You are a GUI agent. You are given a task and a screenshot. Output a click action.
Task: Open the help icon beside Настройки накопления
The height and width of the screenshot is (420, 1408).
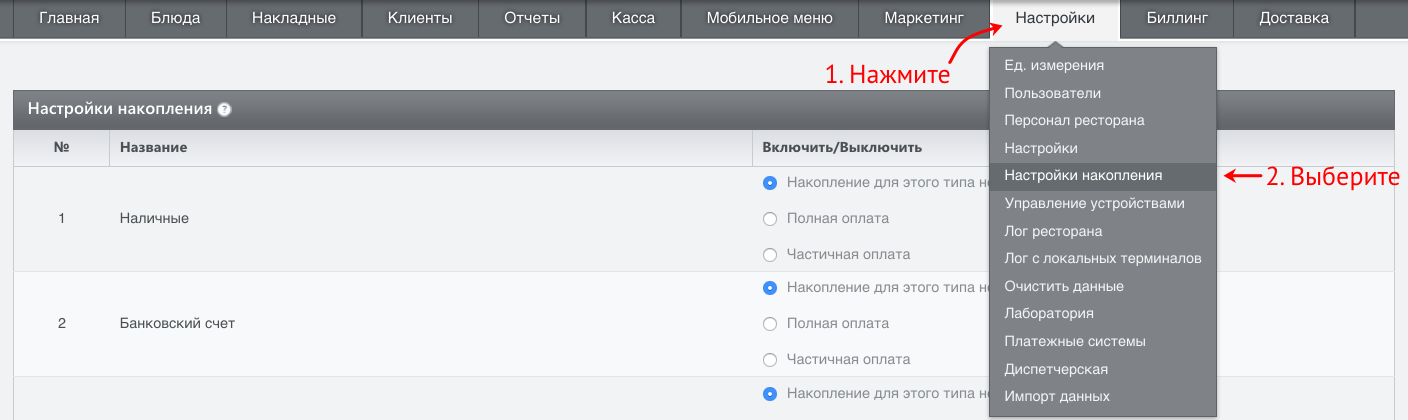pyautogui.click(x=224, y=110)
